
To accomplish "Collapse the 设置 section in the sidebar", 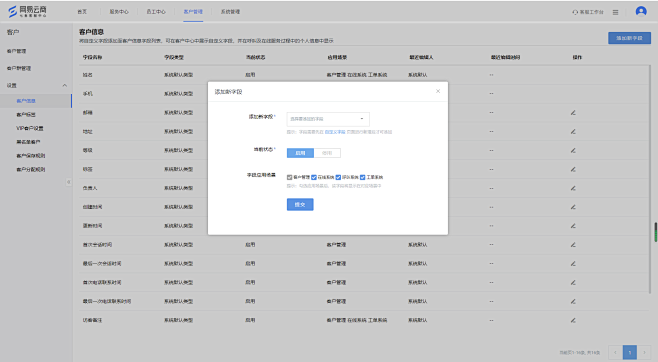I will click(64, 86).
